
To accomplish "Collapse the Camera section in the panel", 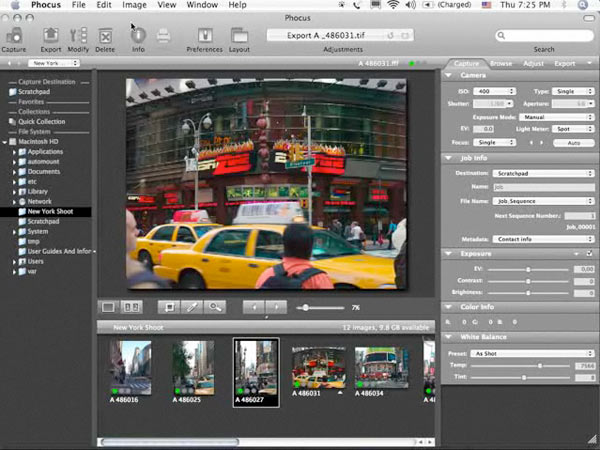I will point(449,75).
